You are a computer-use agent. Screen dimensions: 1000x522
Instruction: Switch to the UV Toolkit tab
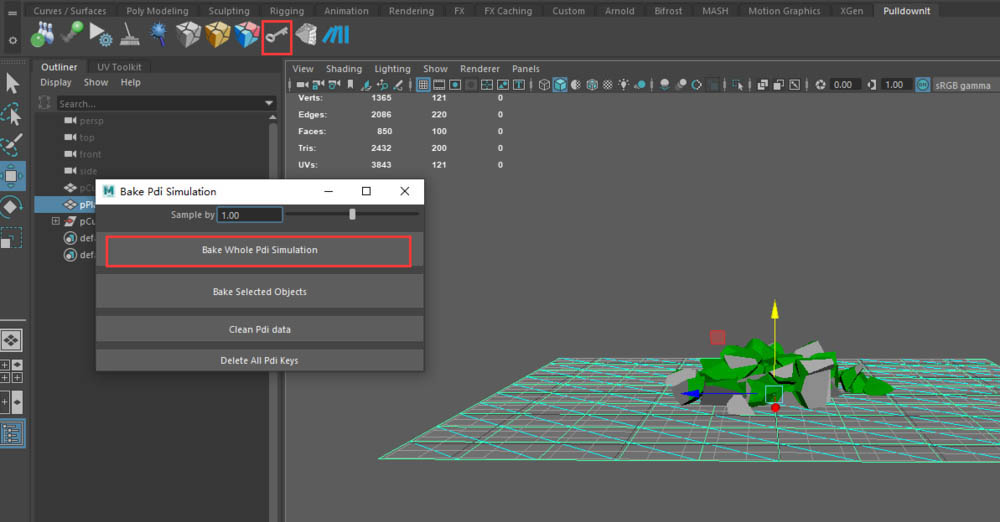point(118,67)
